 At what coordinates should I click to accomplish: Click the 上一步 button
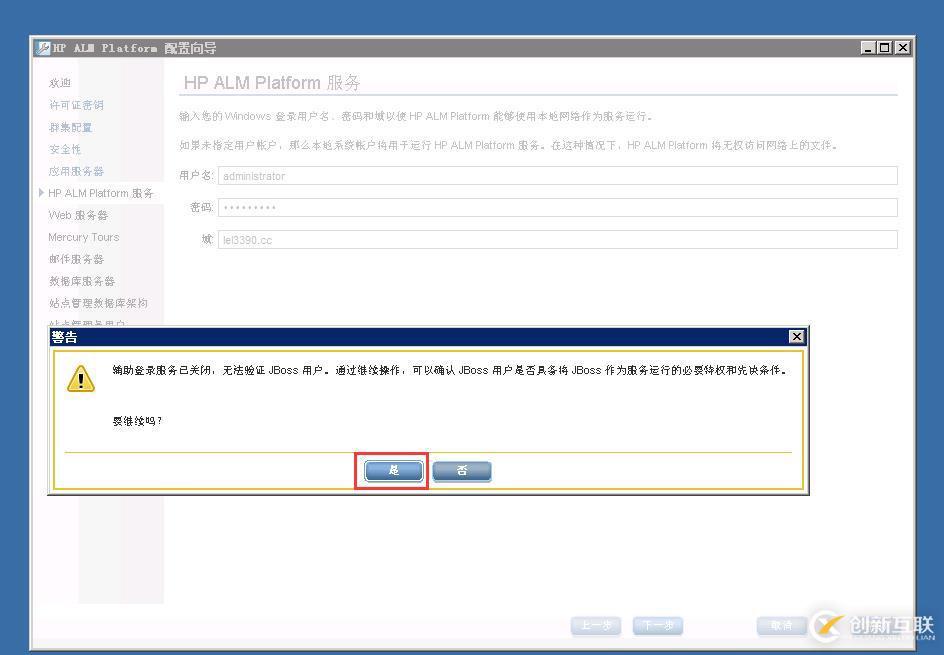[x=595, y=625]
